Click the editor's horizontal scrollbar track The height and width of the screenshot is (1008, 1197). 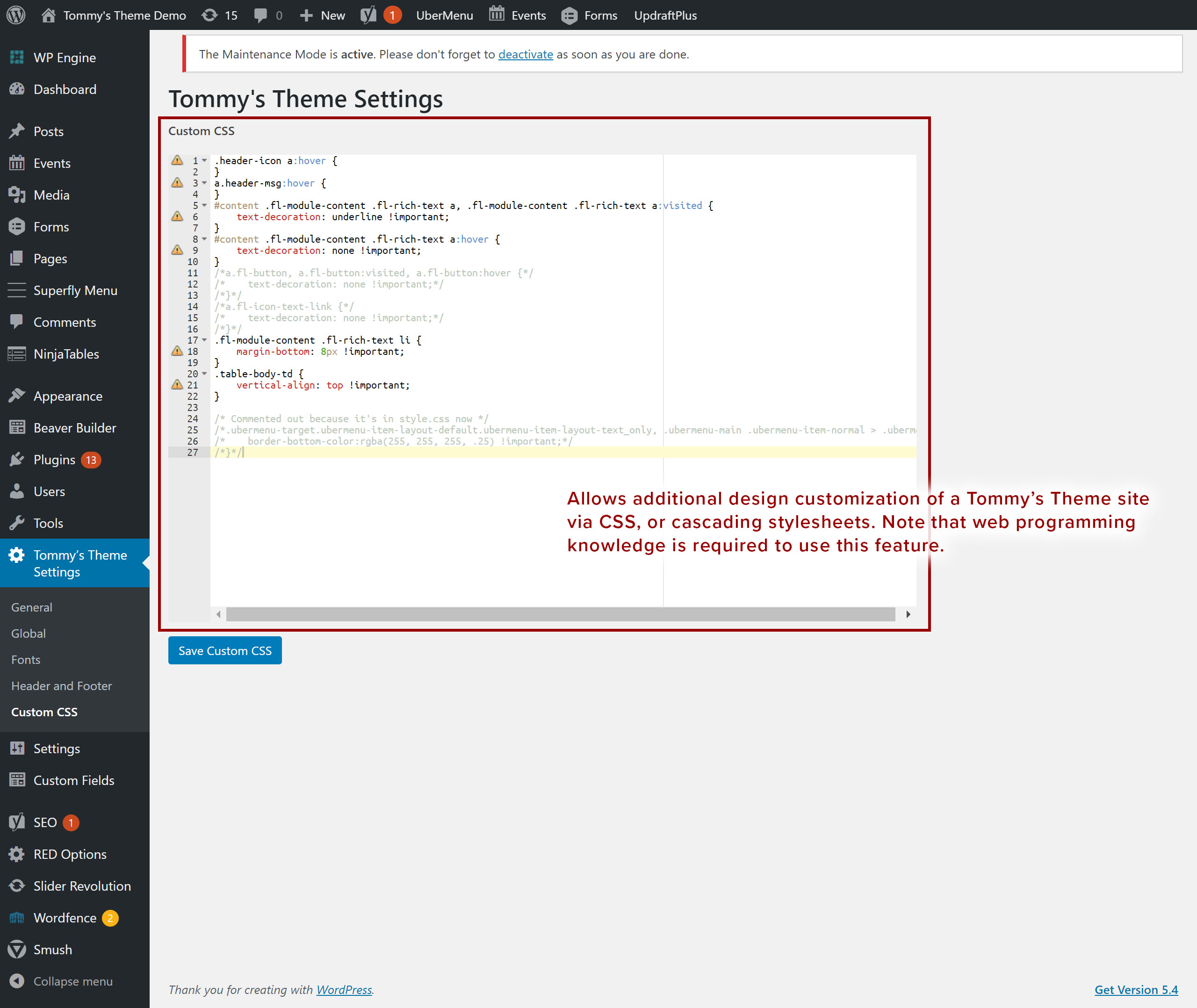pyautogui.click(x=560, y=614)
